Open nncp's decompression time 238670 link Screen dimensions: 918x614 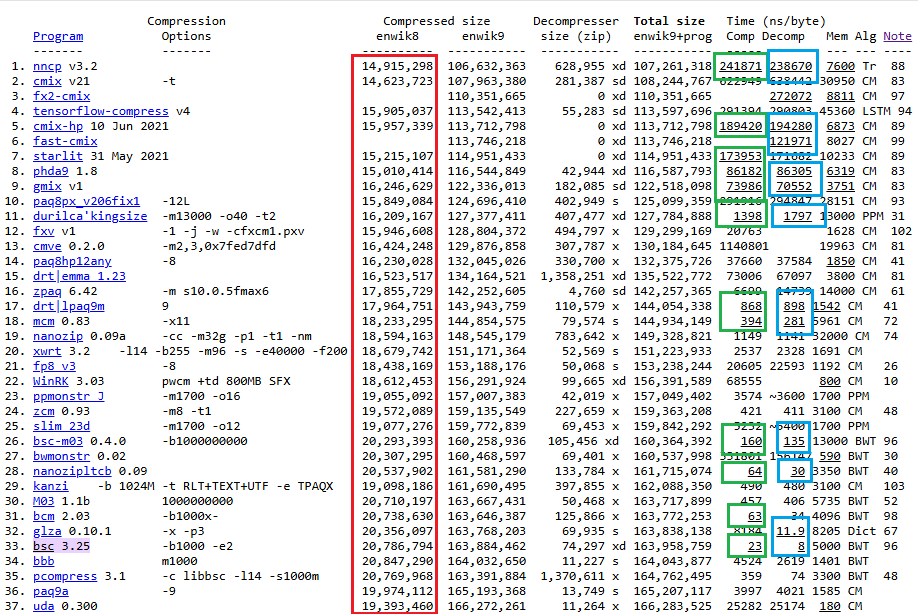click(791, 66)
